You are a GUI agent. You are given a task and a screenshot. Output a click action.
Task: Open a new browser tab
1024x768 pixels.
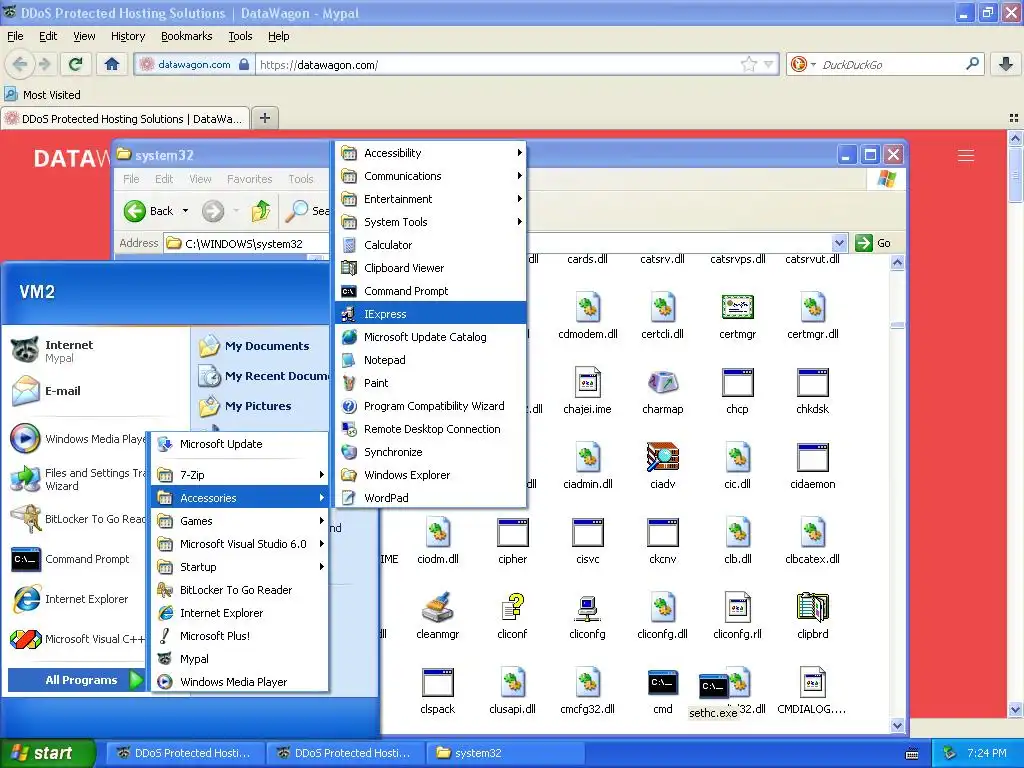coord(264,118)
